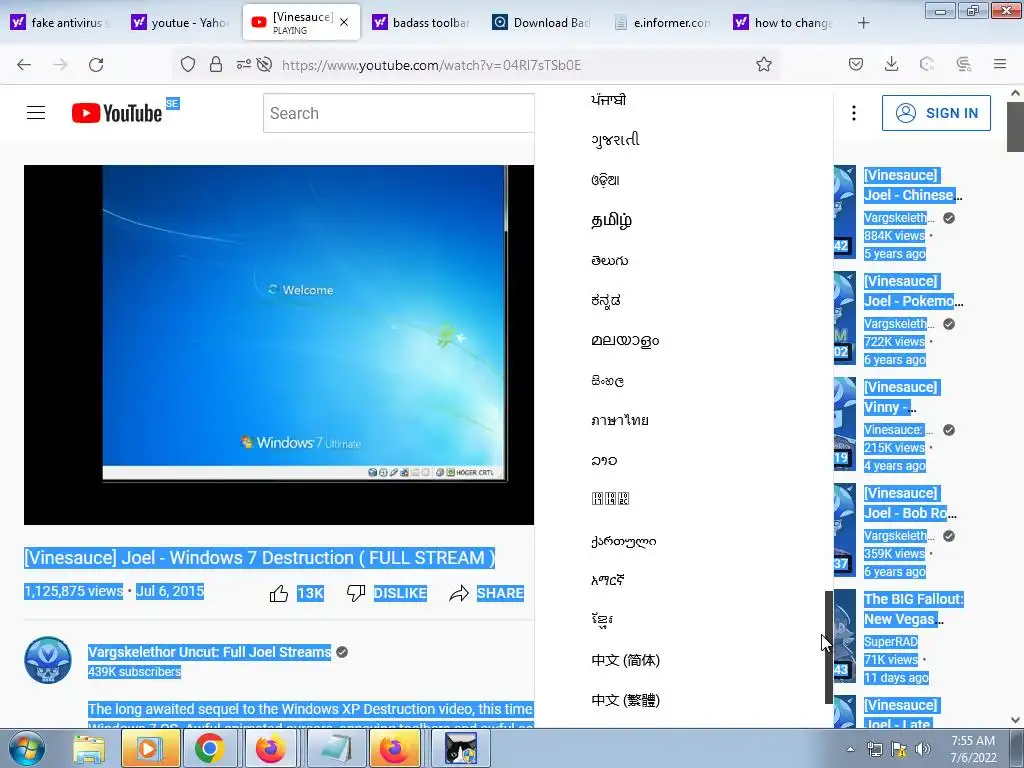Click the SHARE arrow icon
The height and width of the screenshot is (768, 1024).
[459, 593]
